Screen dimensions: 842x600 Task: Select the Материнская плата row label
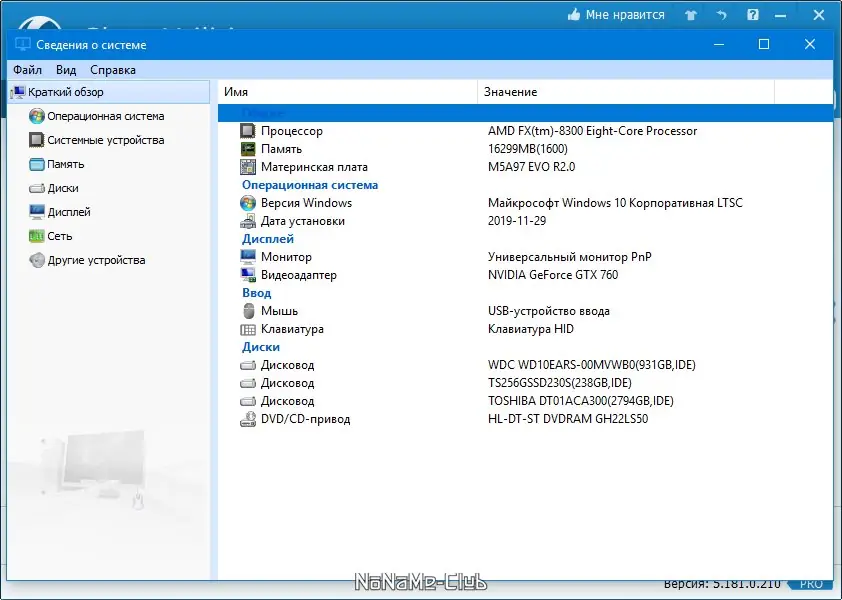coord(314,167)
